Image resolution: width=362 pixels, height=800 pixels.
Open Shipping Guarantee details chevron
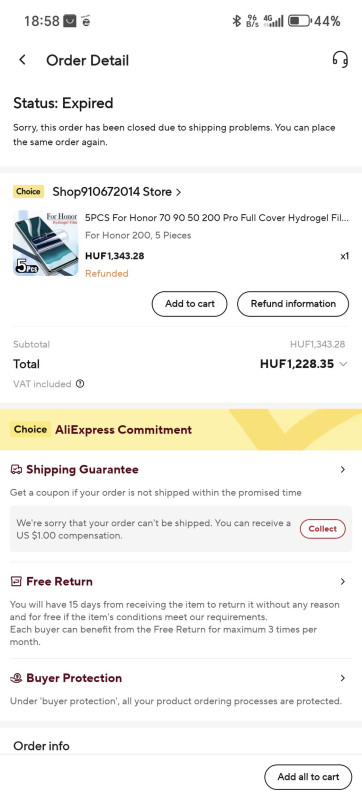pyautogui.click(x=343, y=469)
